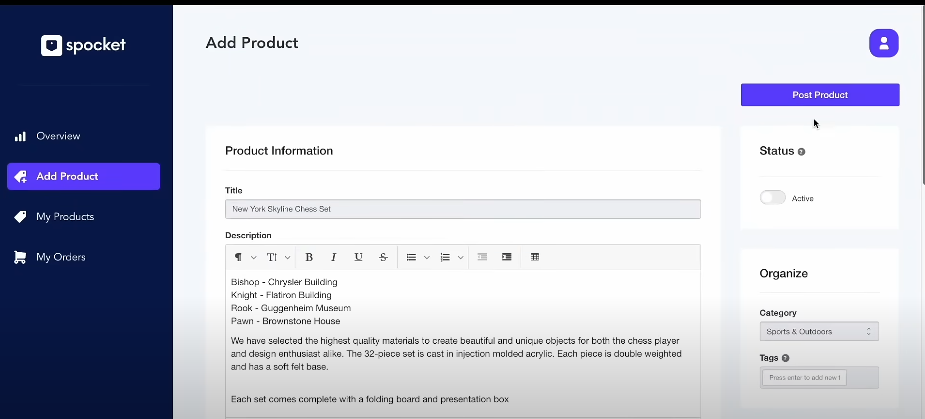Click the 'Product Information' heading
925x419 pixels.
pos(279,151)
